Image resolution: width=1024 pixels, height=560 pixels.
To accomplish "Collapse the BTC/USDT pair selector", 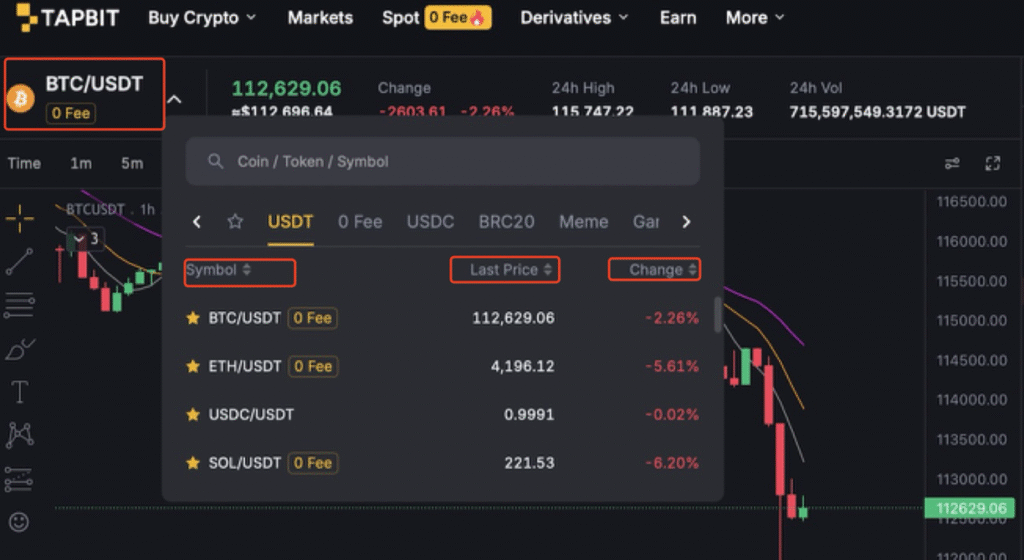I will click(174, 99).
